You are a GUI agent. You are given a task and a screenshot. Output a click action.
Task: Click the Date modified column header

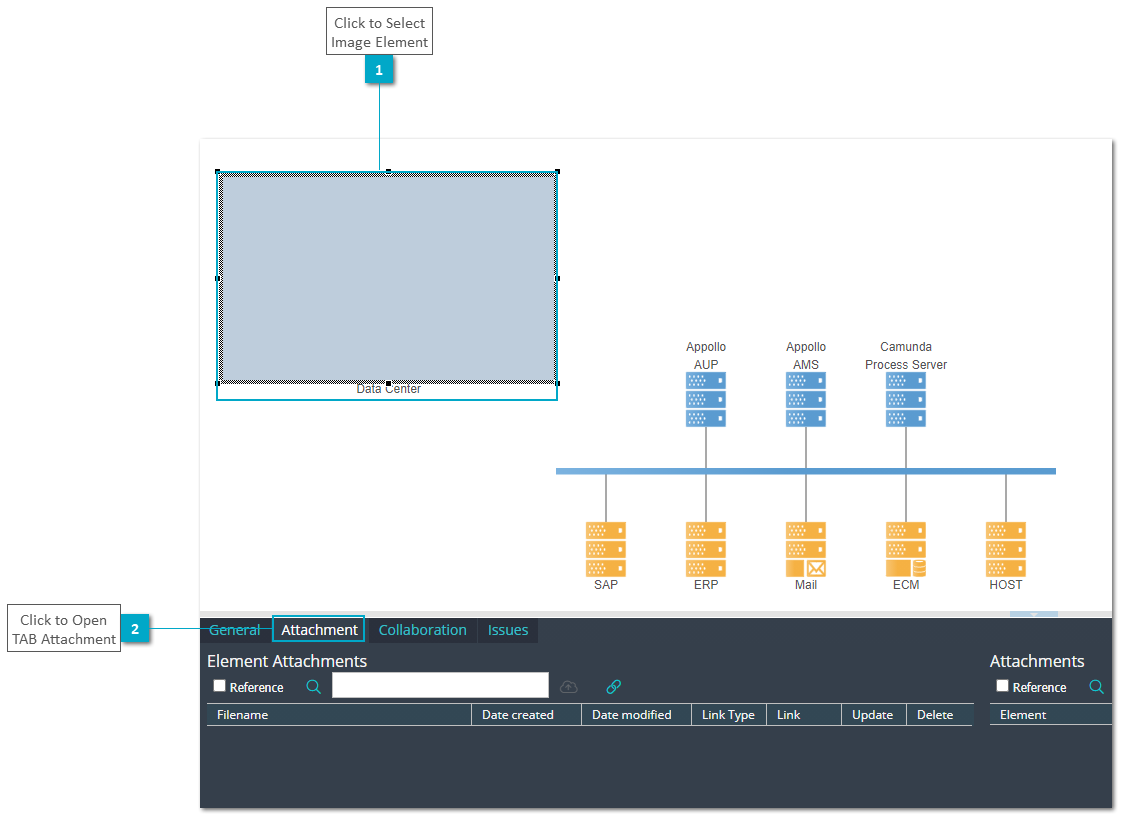click(636, 715)
